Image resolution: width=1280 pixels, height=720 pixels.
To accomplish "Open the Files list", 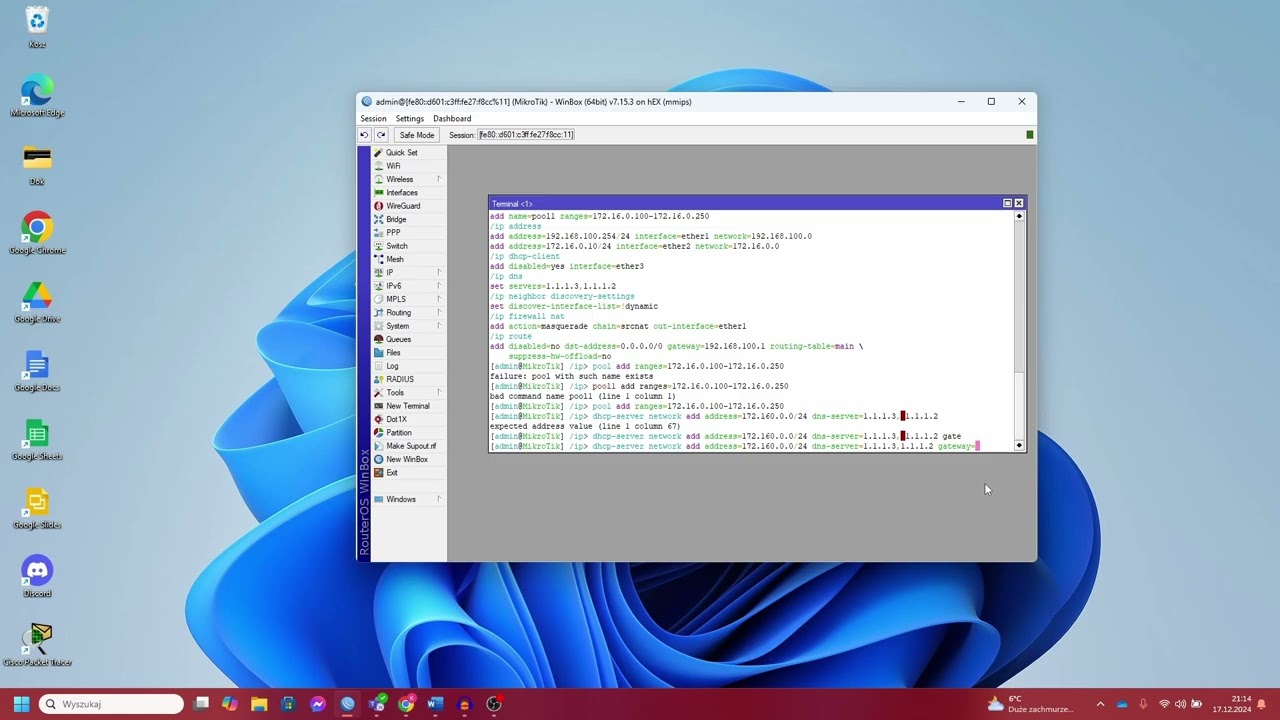I will coord(393,353).
